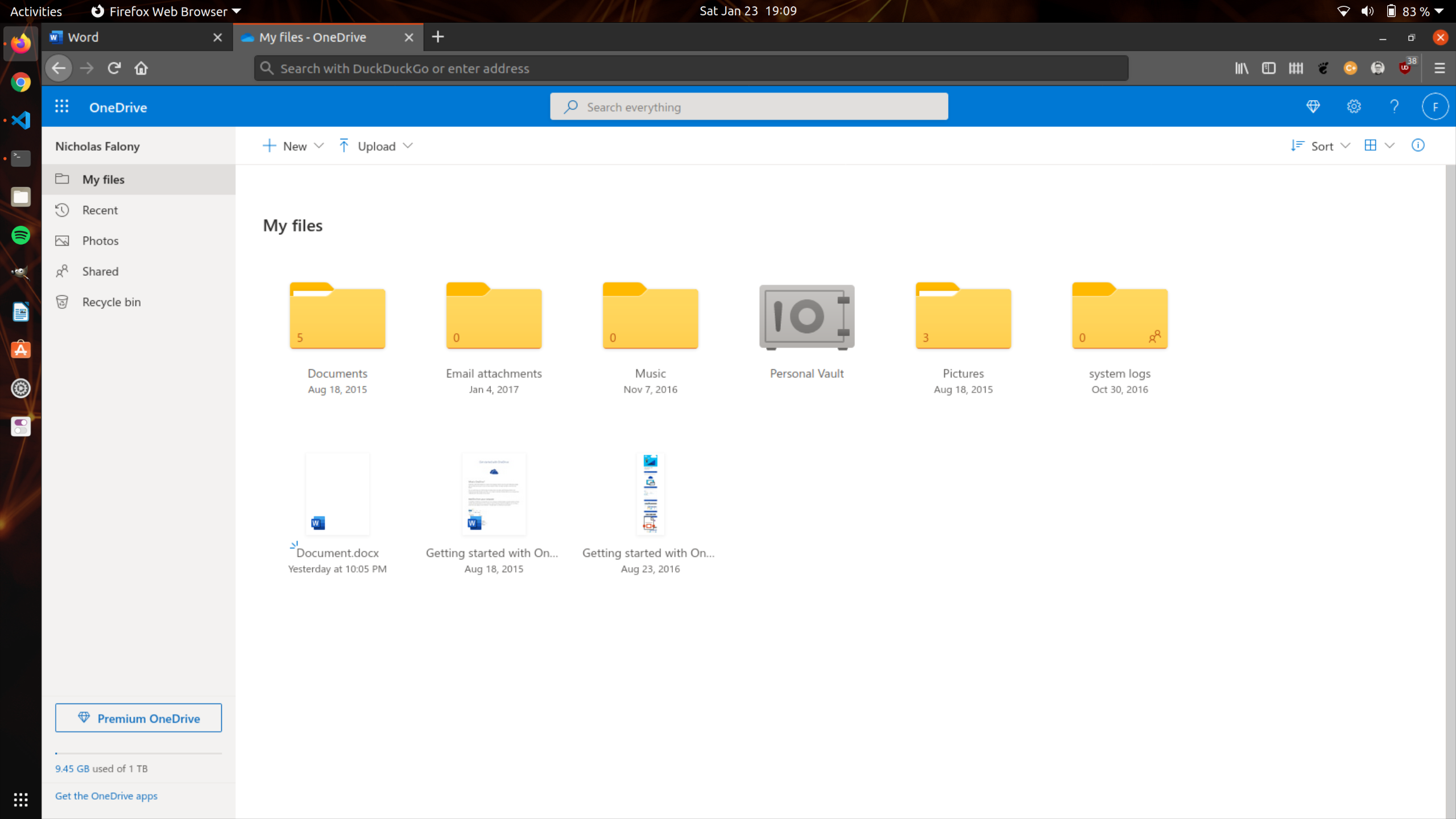Open Recycle bin from left sidebar

click(x=110, y=301)
